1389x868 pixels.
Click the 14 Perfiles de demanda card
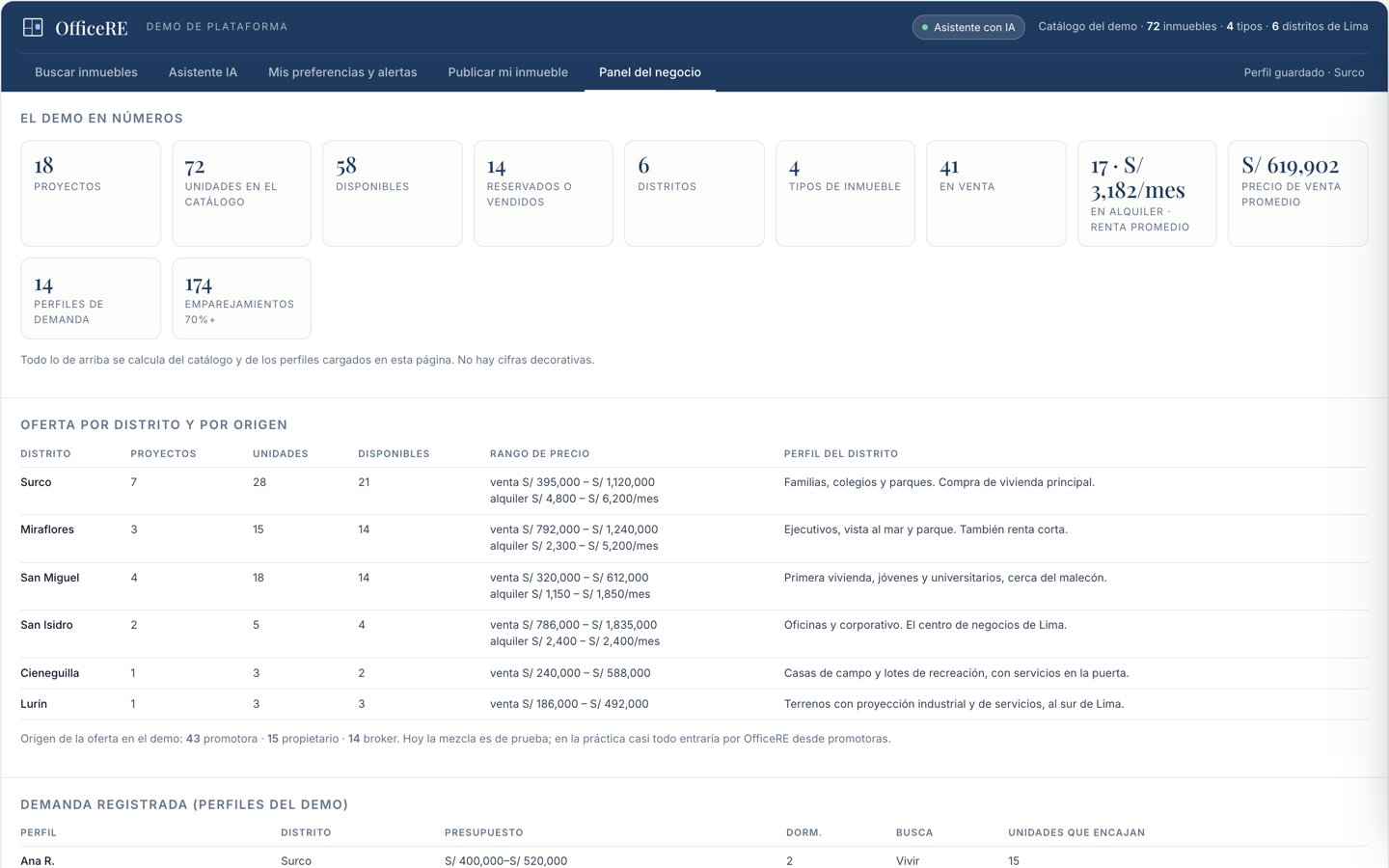tap(91, 298)
